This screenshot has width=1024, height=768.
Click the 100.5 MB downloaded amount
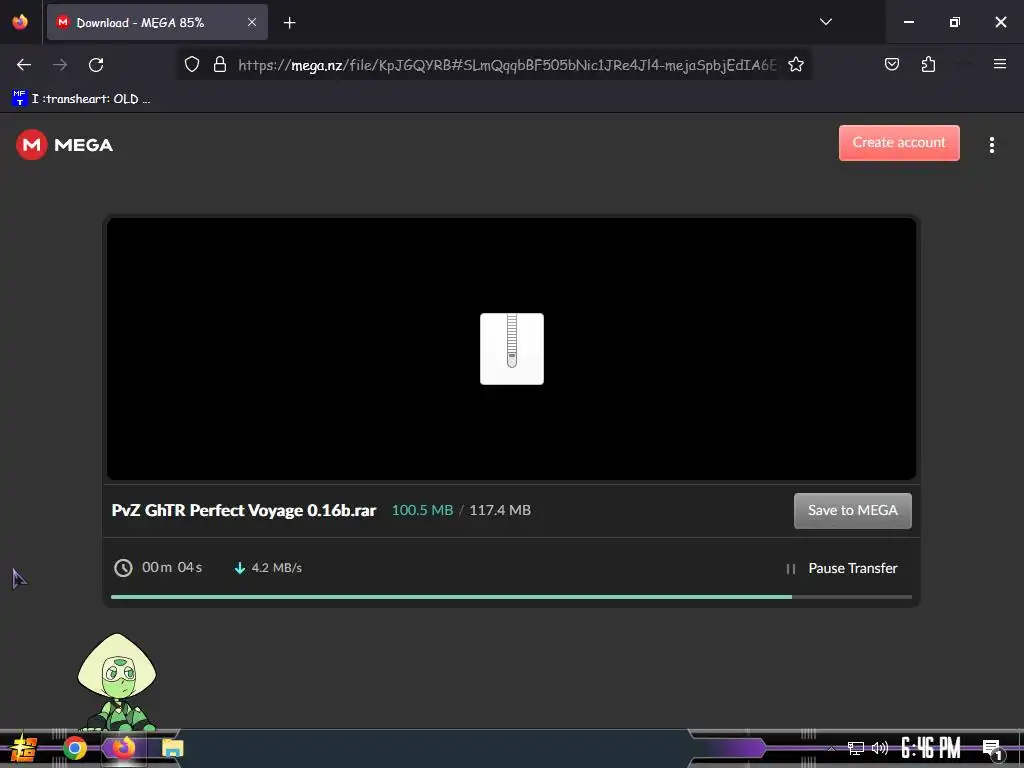pyautogui.click(x=422, y=510)
